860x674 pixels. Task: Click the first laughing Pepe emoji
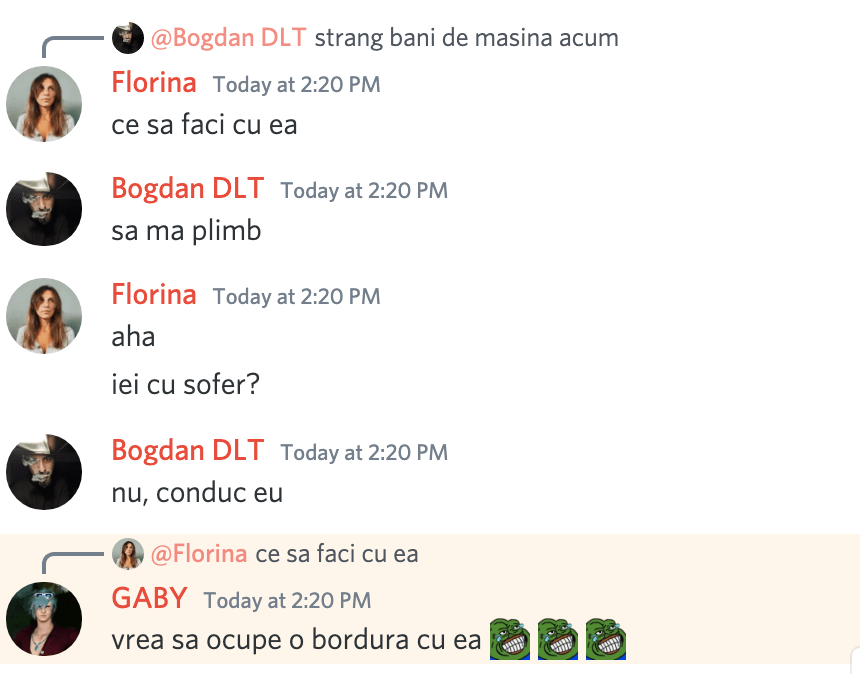tap(510, 639)
